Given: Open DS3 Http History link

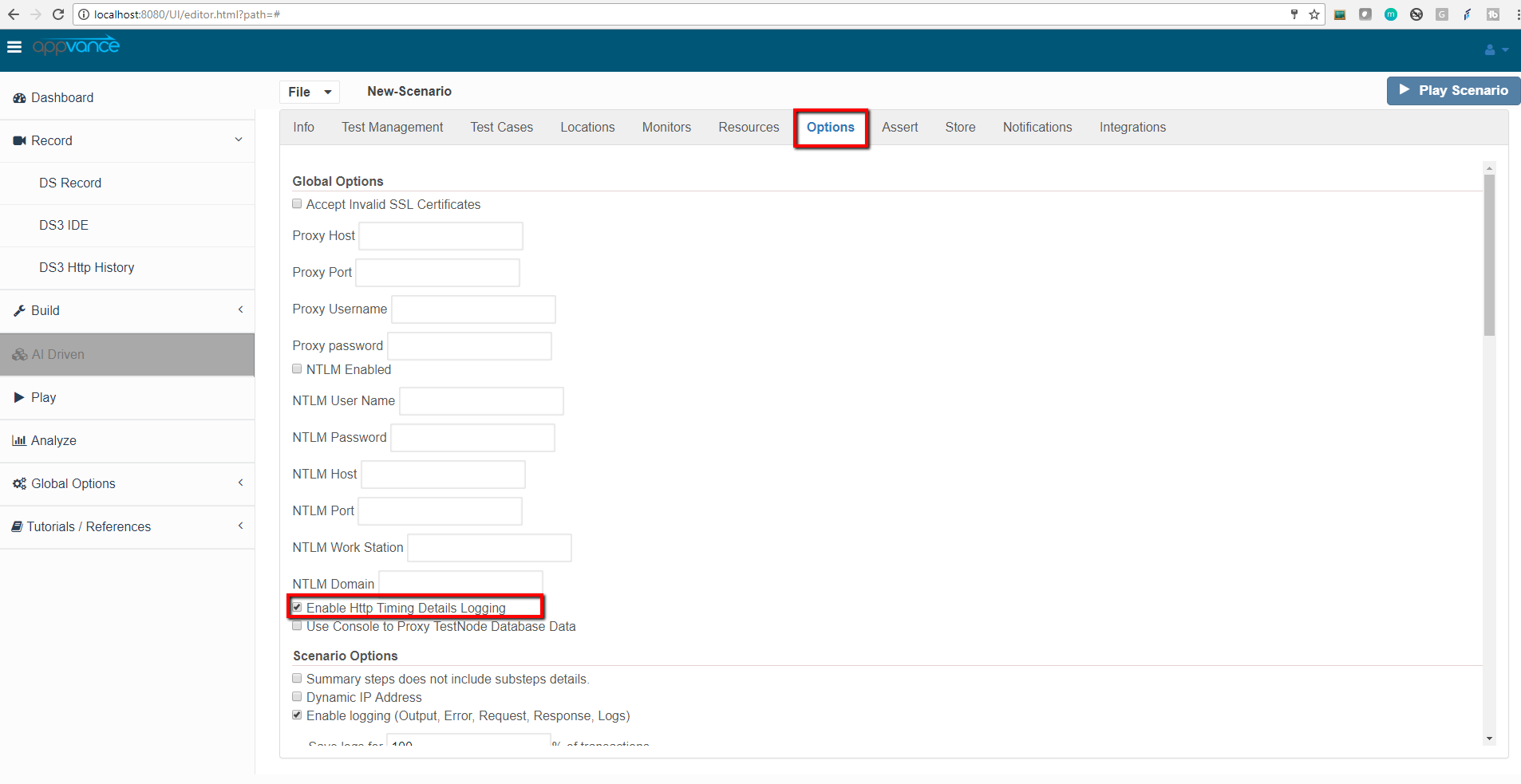Looking at the screenshot, I should click(86, 268).
